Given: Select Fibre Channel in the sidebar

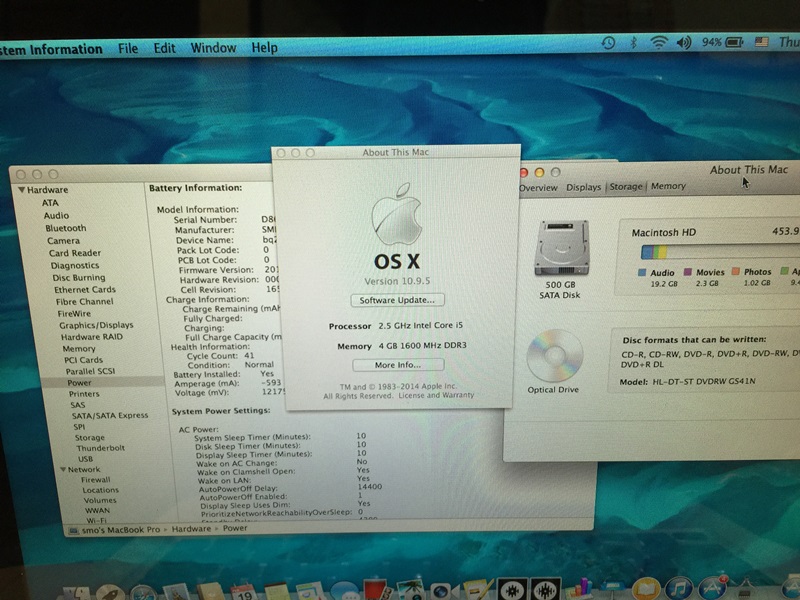Looking at the screenshot, I should point(85,302).
